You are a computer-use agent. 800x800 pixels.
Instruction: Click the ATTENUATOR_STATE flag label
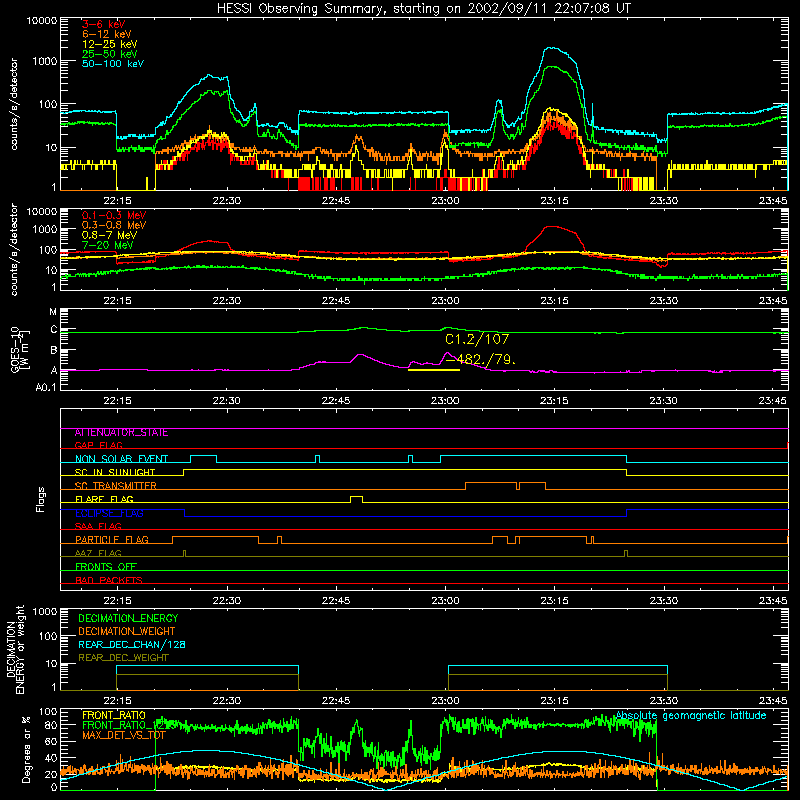121,432
